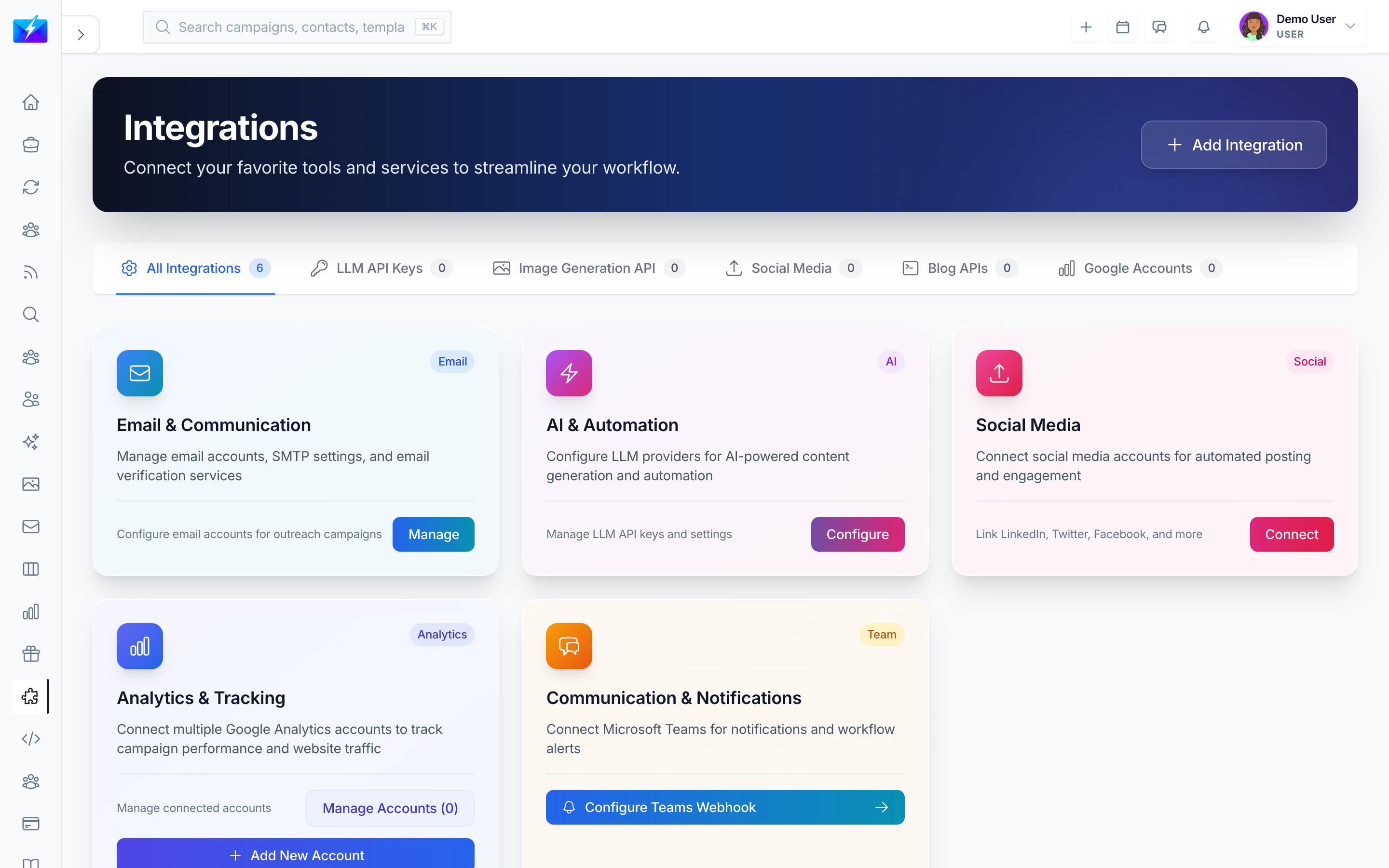Click 'Manage LLM API keys and settings' text
1389x868 pixels.
pos(639,534)
